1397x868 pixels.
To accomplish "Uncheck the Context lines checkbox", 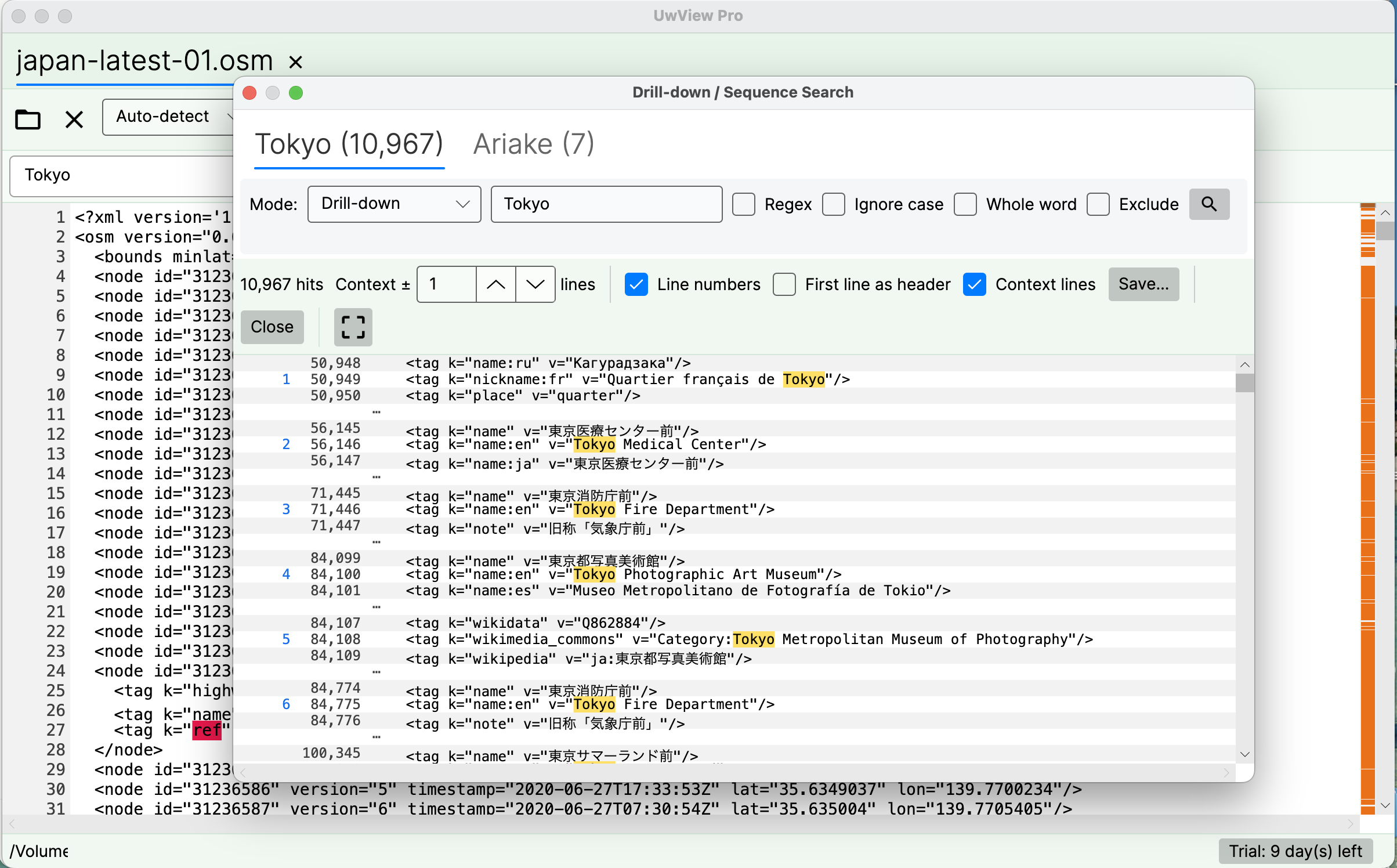I will pos(975,284).
